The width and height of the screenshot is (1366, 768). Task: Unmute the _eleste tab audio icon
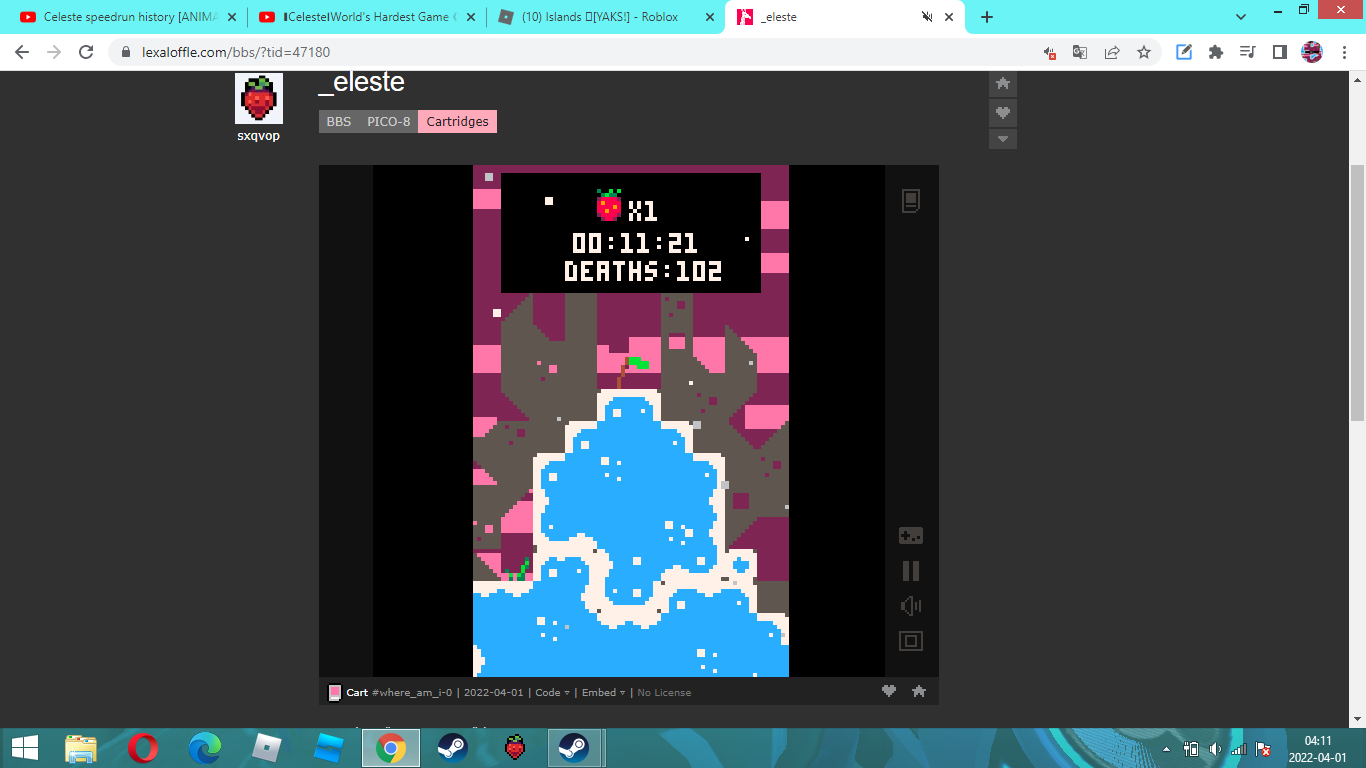[926, 17]
